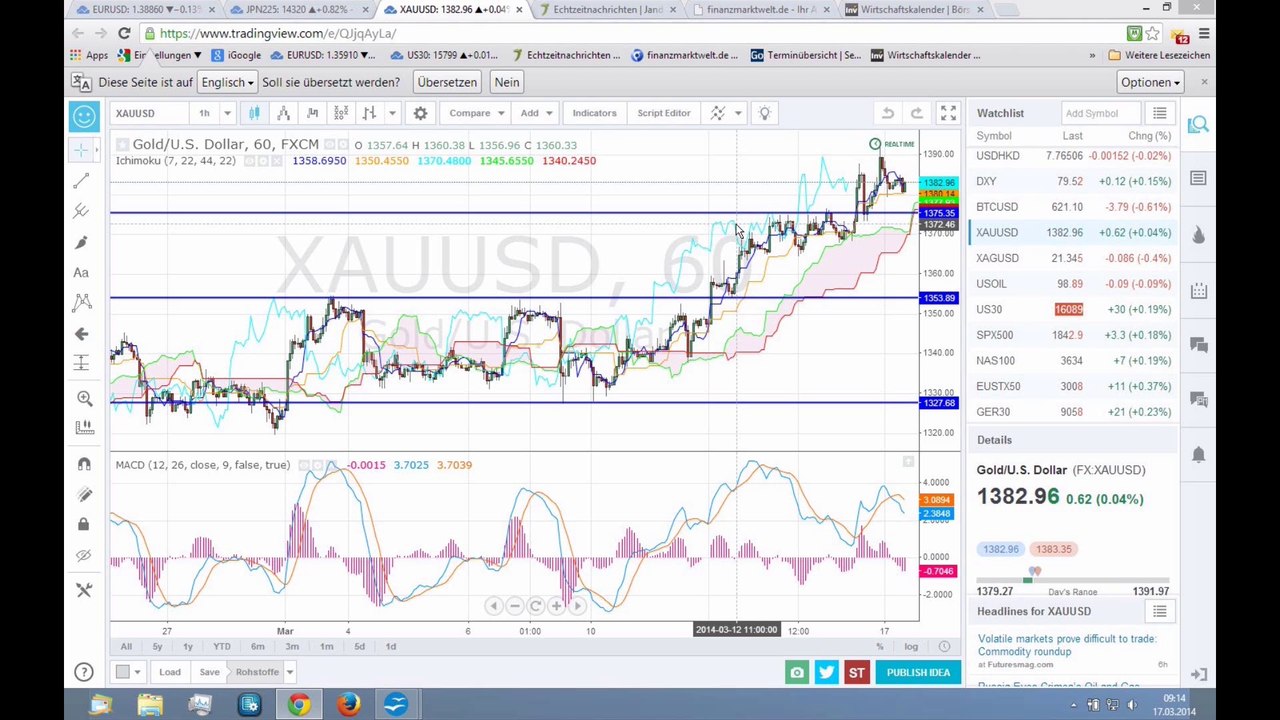Open the pitchfork drawing tools
Screen dimensions: 1280x720
(x=82, y=211)
